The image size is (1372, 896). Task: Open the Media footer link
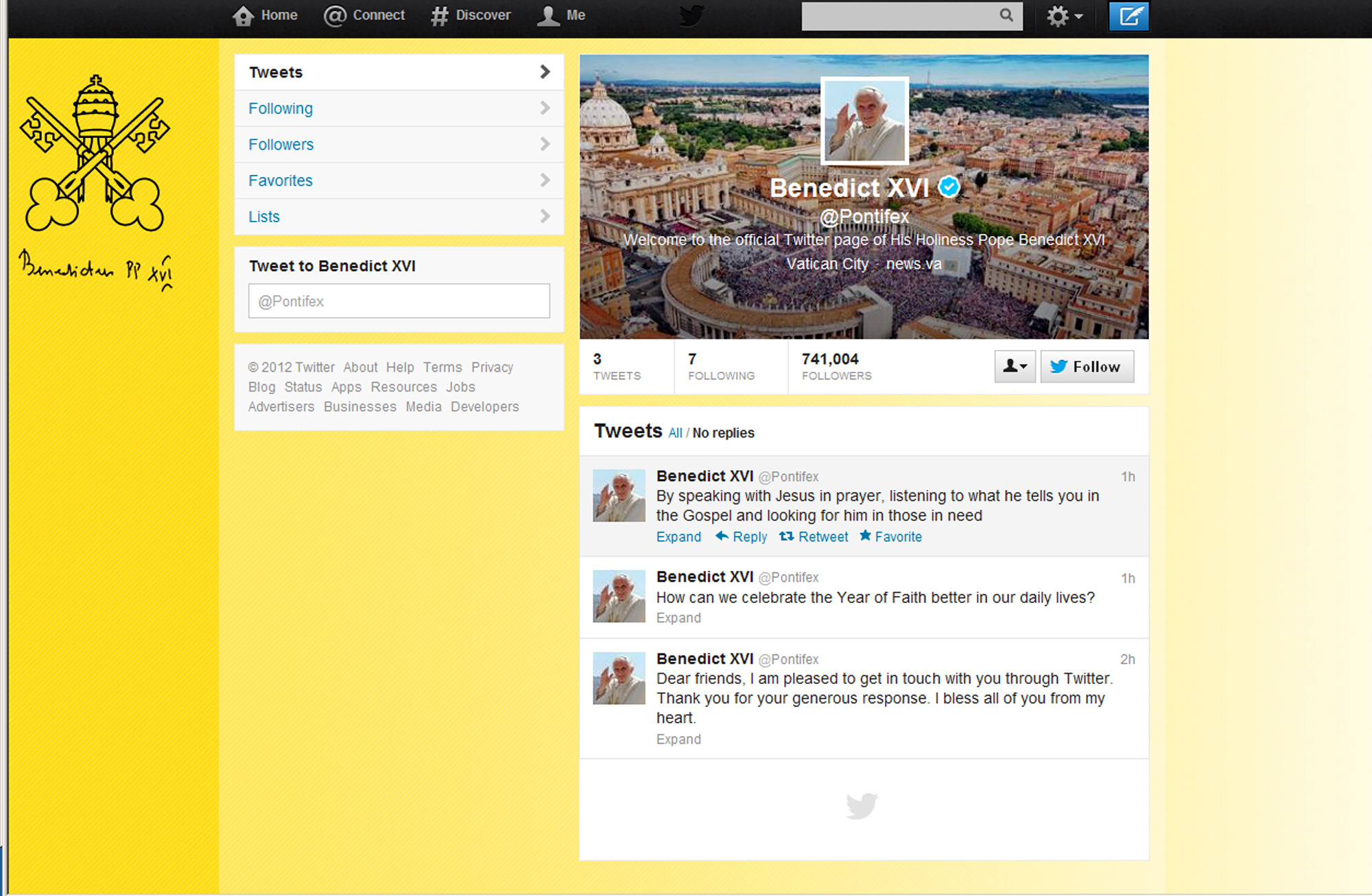click(423, 407)
